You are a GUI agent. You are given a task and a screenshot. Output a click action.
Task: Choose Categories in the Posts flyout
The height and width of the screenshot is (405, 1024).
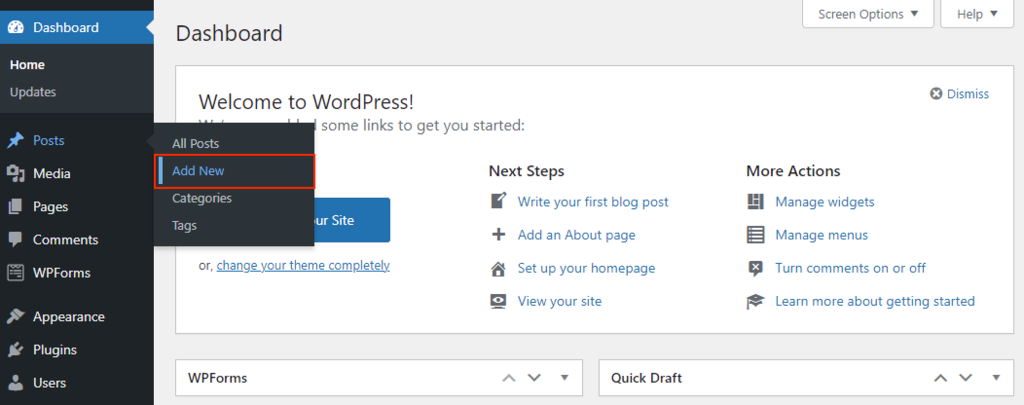point(202,198)
